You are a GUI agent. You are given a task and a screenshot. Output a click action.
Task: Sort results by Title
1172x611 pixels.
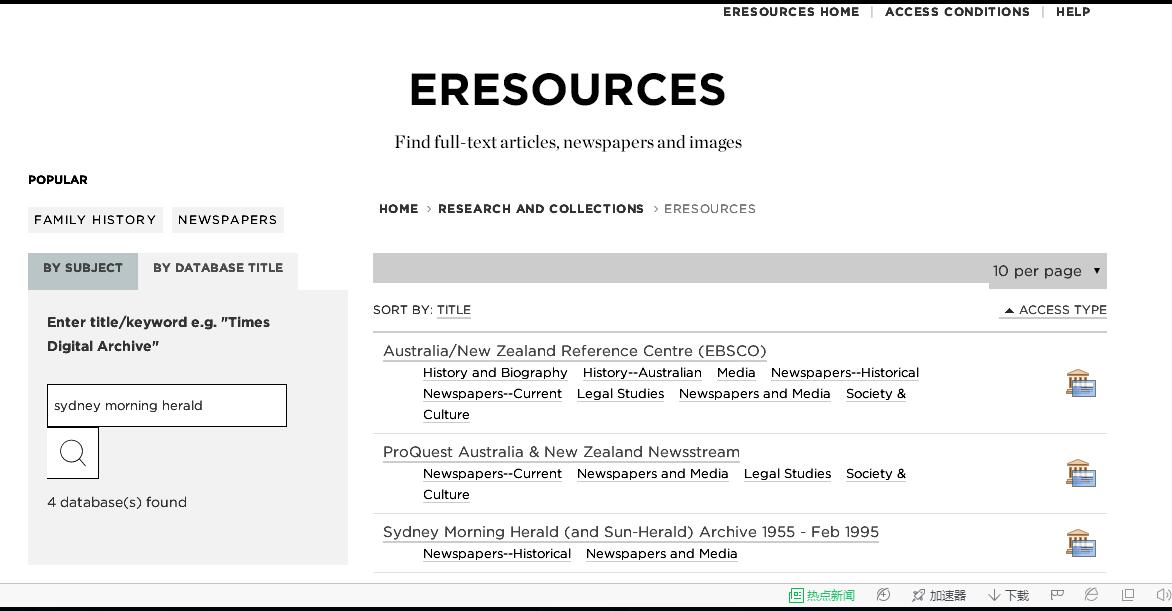[x=454, y=310]
